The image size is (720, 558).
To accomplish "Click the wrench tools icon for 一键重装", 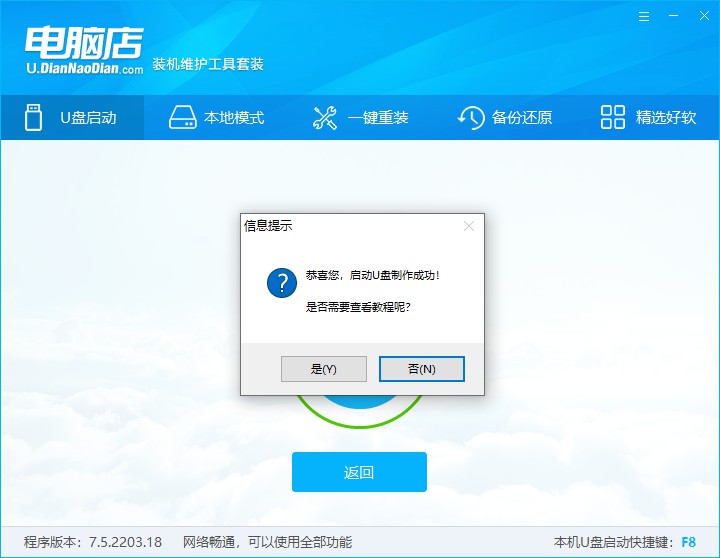I will pos(325,117).
